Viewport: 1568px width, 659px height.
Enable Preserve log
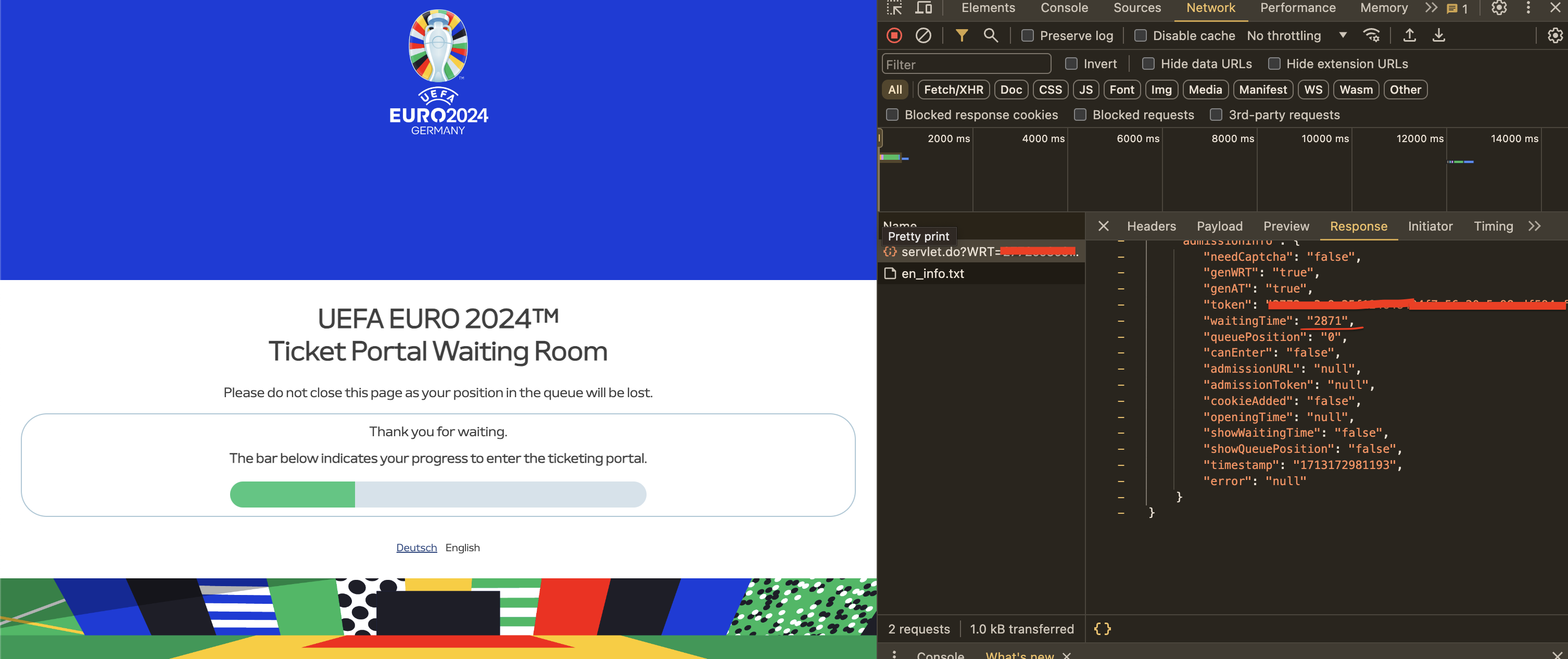pyautogui.click(x=1027, y=35)
